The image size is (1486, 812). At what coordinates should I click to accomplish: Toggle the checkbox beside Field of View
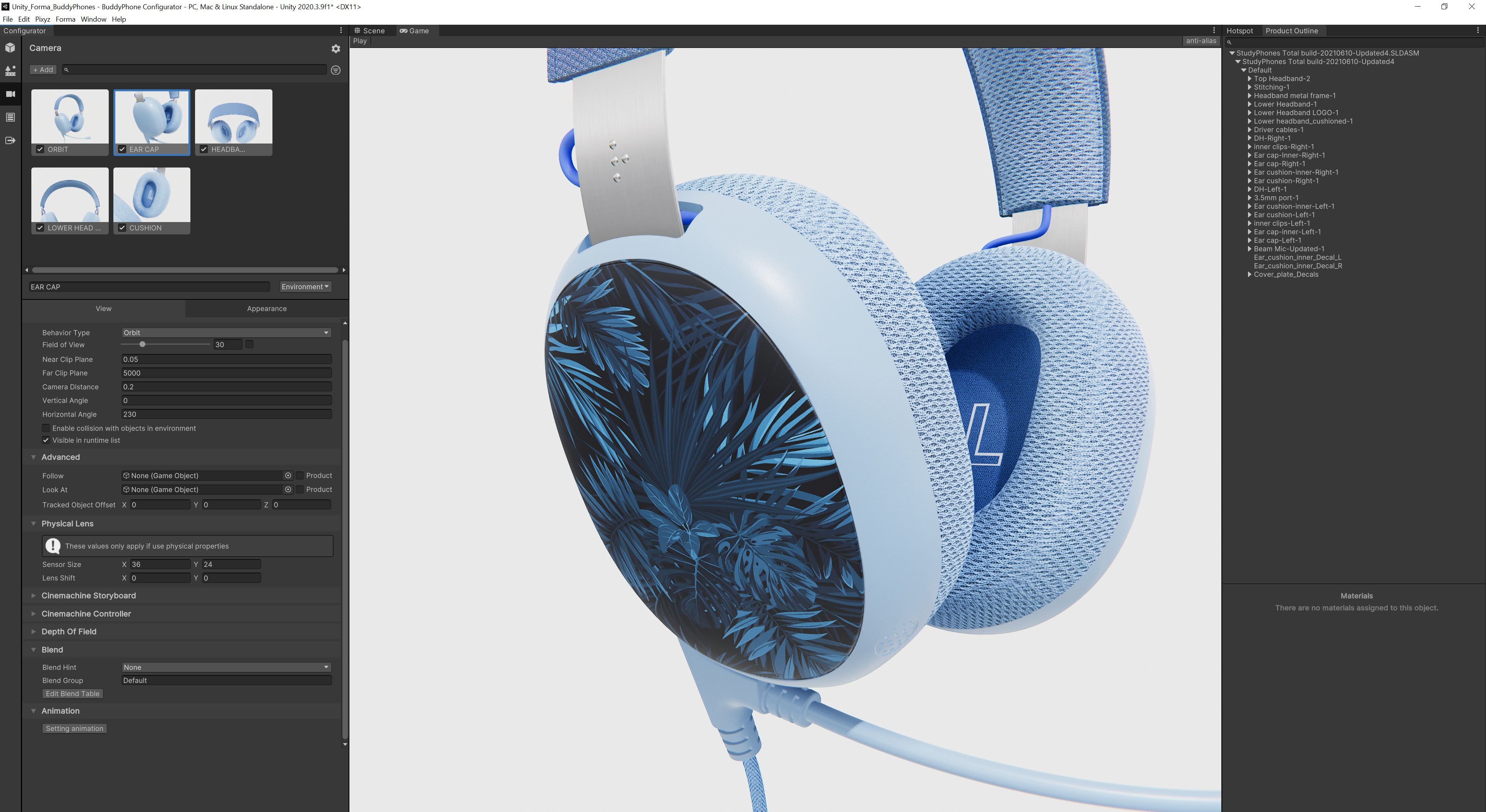click(x=249, y=344)
